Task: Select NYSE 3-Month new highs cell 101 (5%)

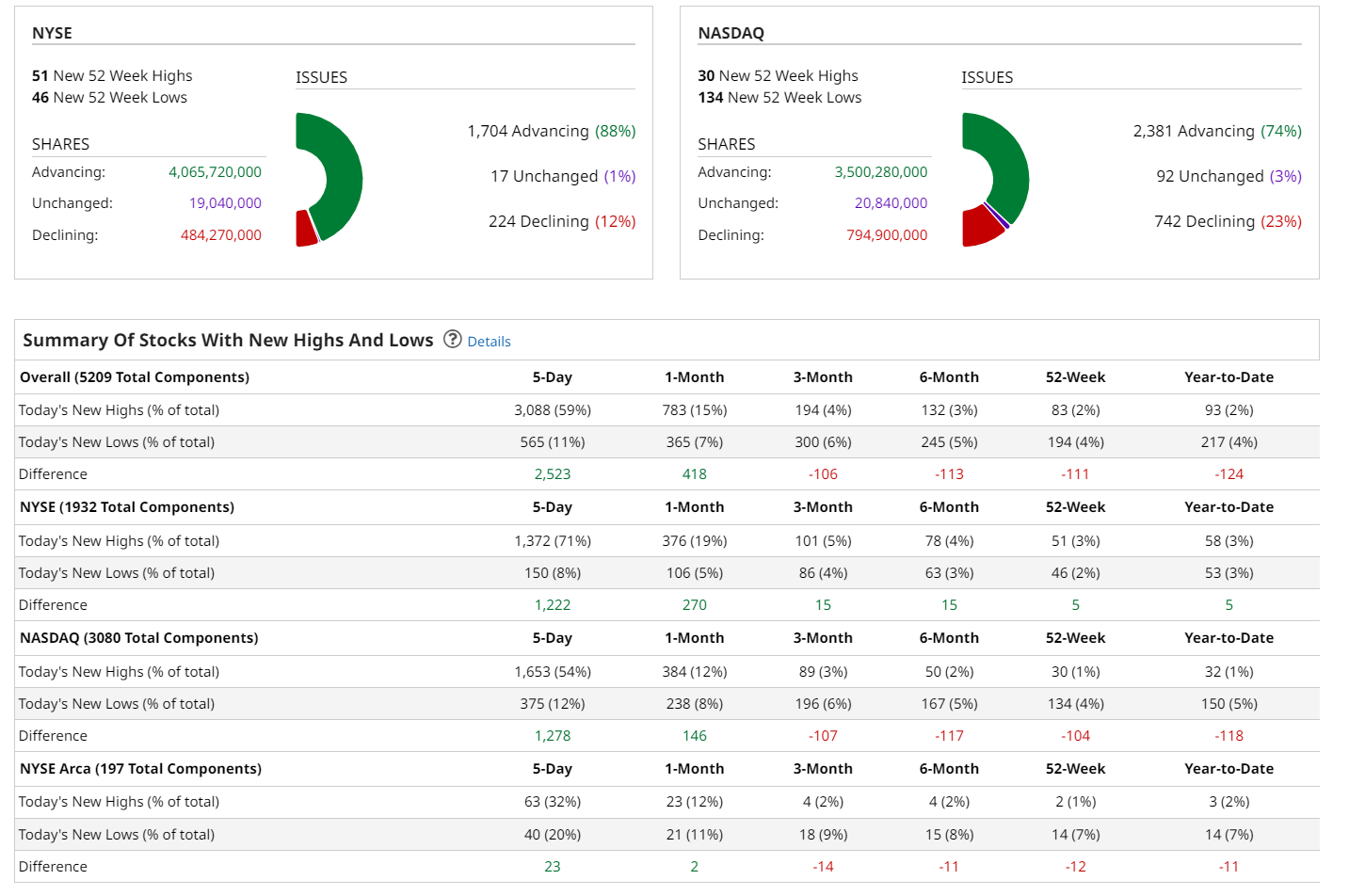Action: click(823, 541)
